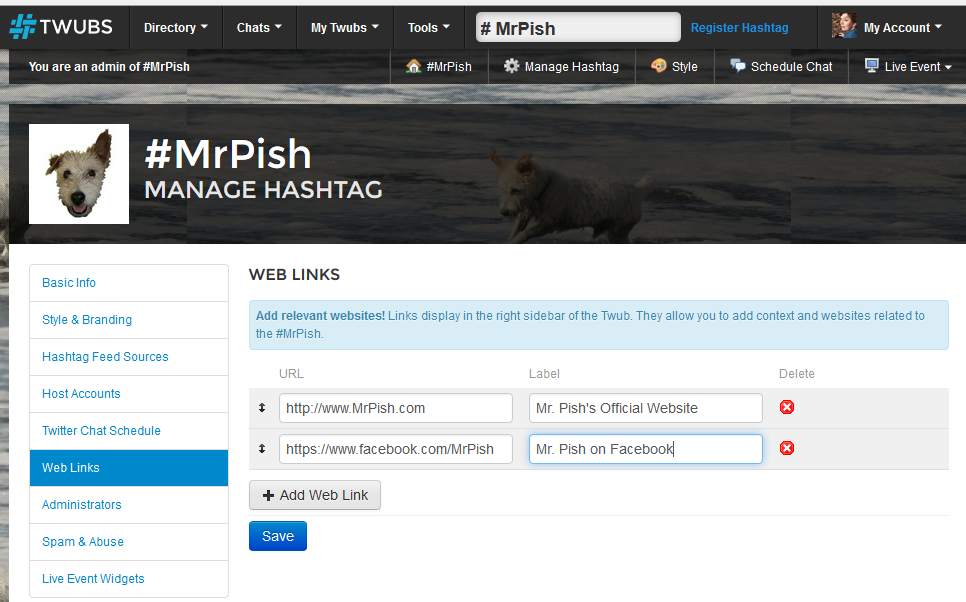Open the Chats dropdown menu
The image size is (966, 602).
pyautogui.click(x=259, y=28)
